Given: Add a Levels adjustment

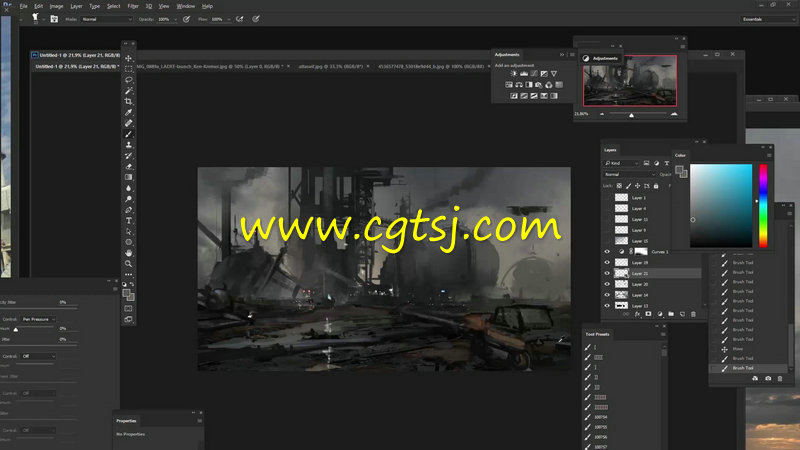Looking at the screenshot, I should (x=524, y=74).
